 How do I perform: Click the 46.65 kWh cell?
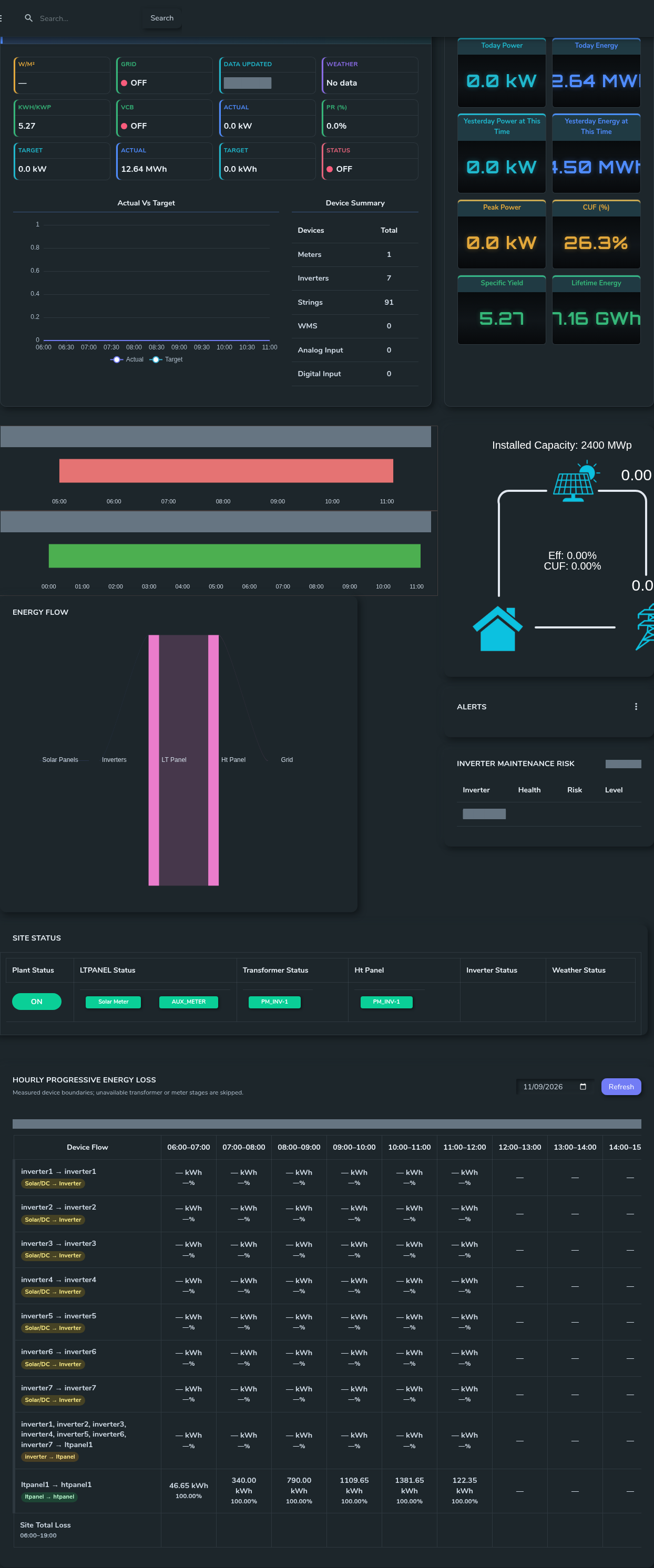189,1491
